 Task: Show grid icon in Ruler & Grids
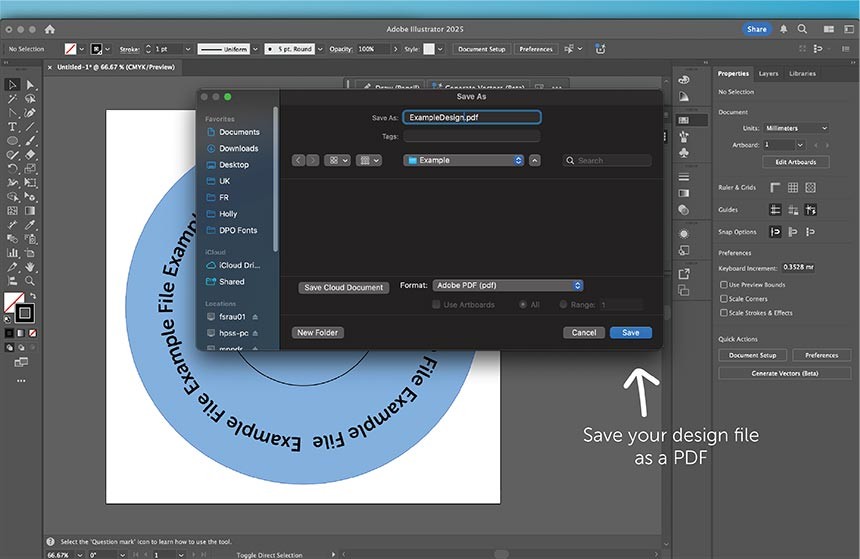[793, 188]
